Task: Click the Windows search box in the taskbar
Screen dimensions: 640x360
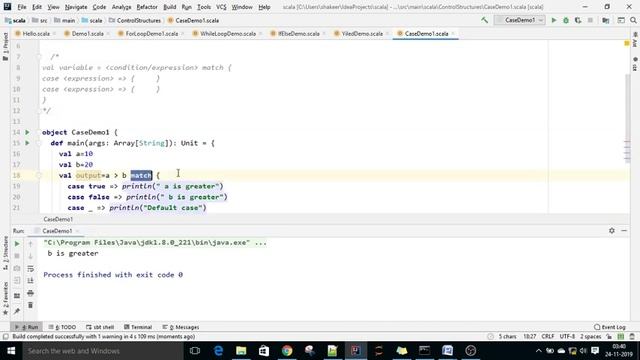Action: point(102,351)
